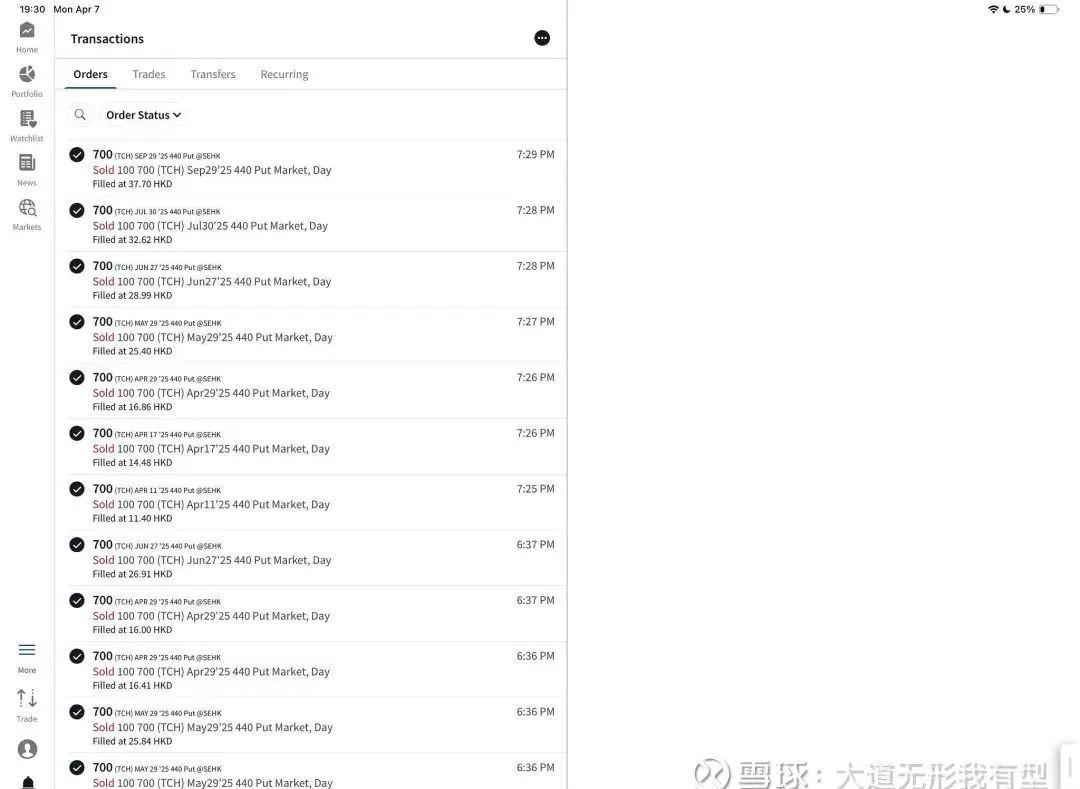
Task: Open the News icon in sidebar
Action: click(x=27, y=163)
